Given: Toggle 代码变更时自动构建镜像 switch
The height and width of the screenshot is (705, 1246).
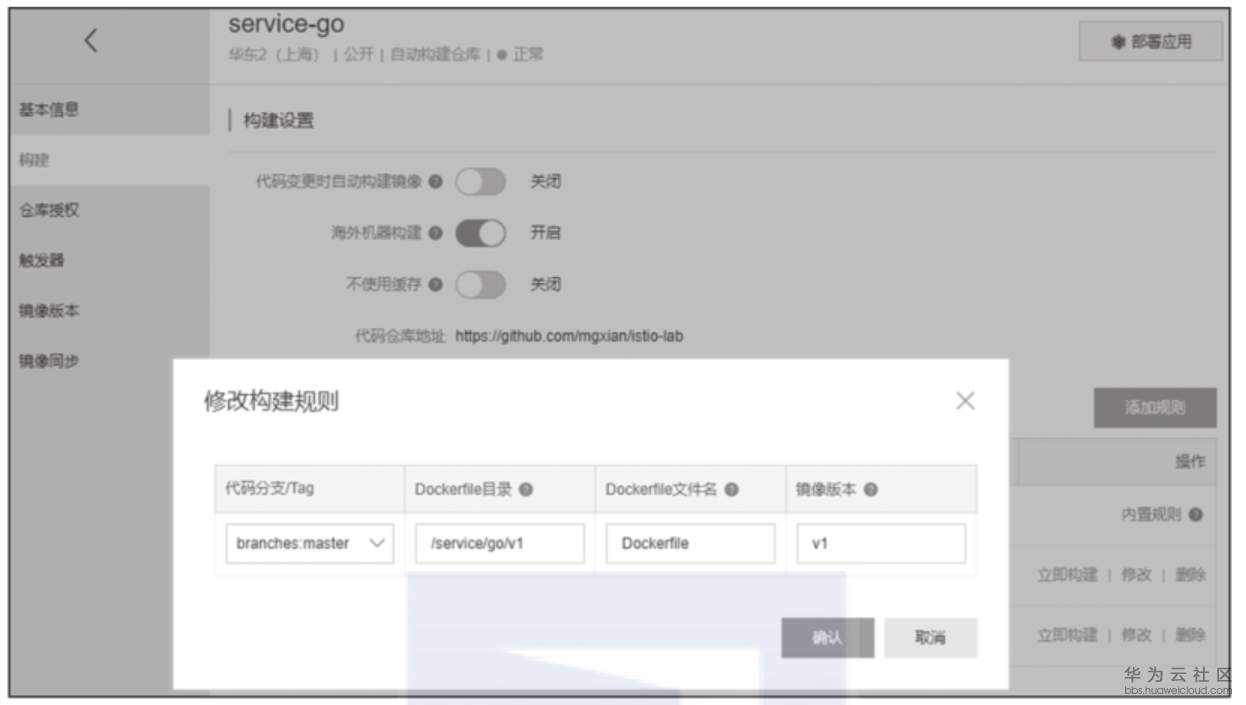Looking at the screenshot, I should tap(481, 182).
